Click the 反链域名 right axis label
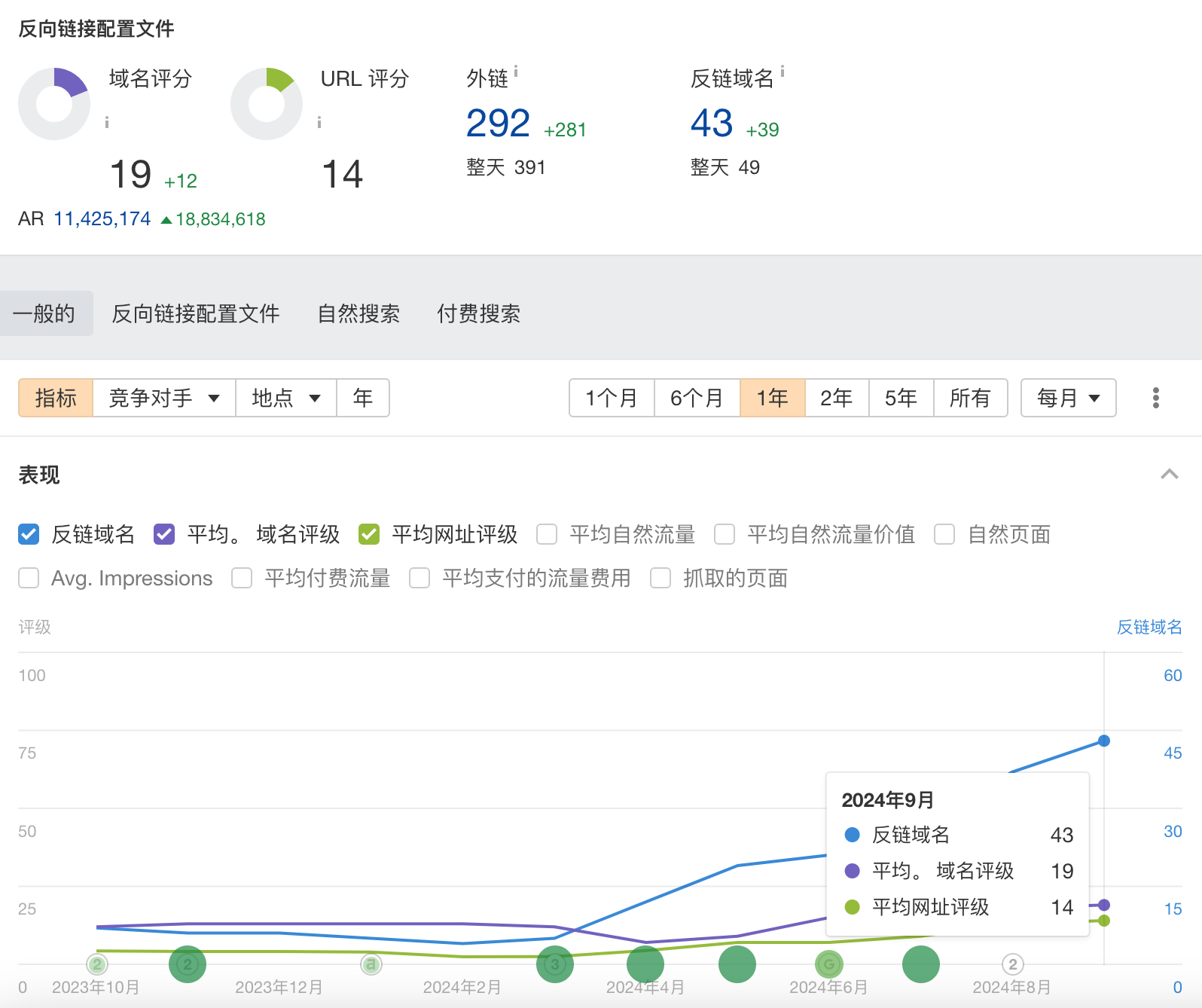The image size is (1202, 1008). 1149,627
